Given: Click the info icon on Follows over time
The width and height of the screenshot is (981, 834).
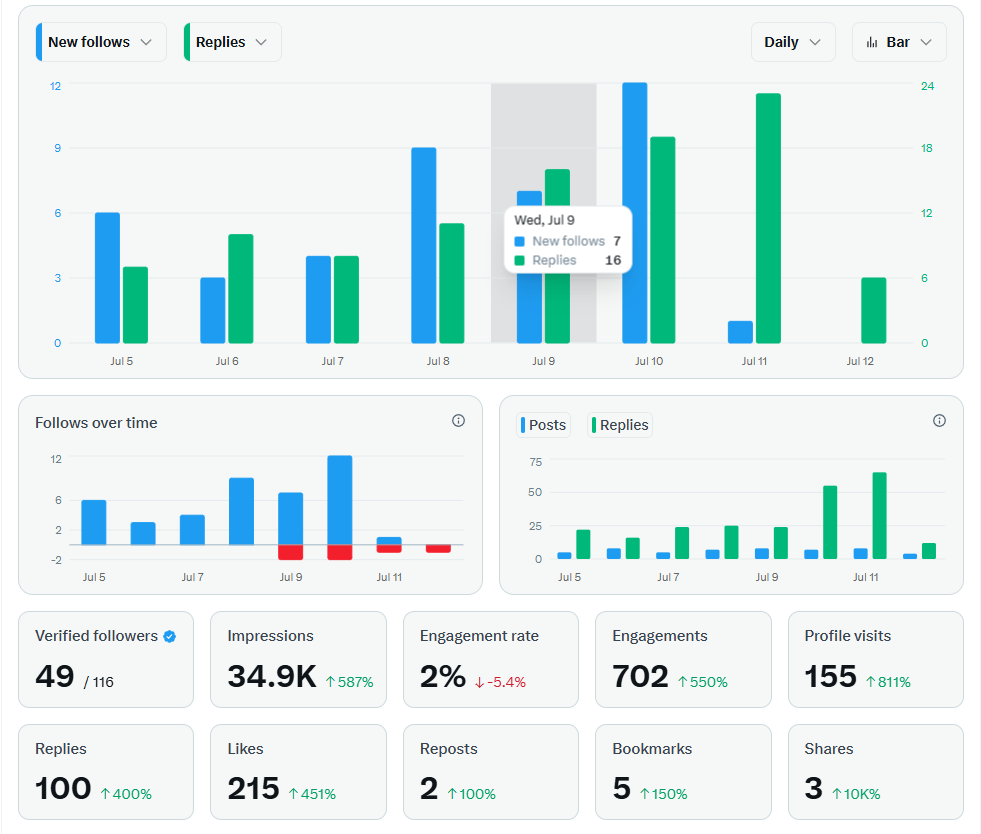Looking at the screenshot, I should point(459,420).
